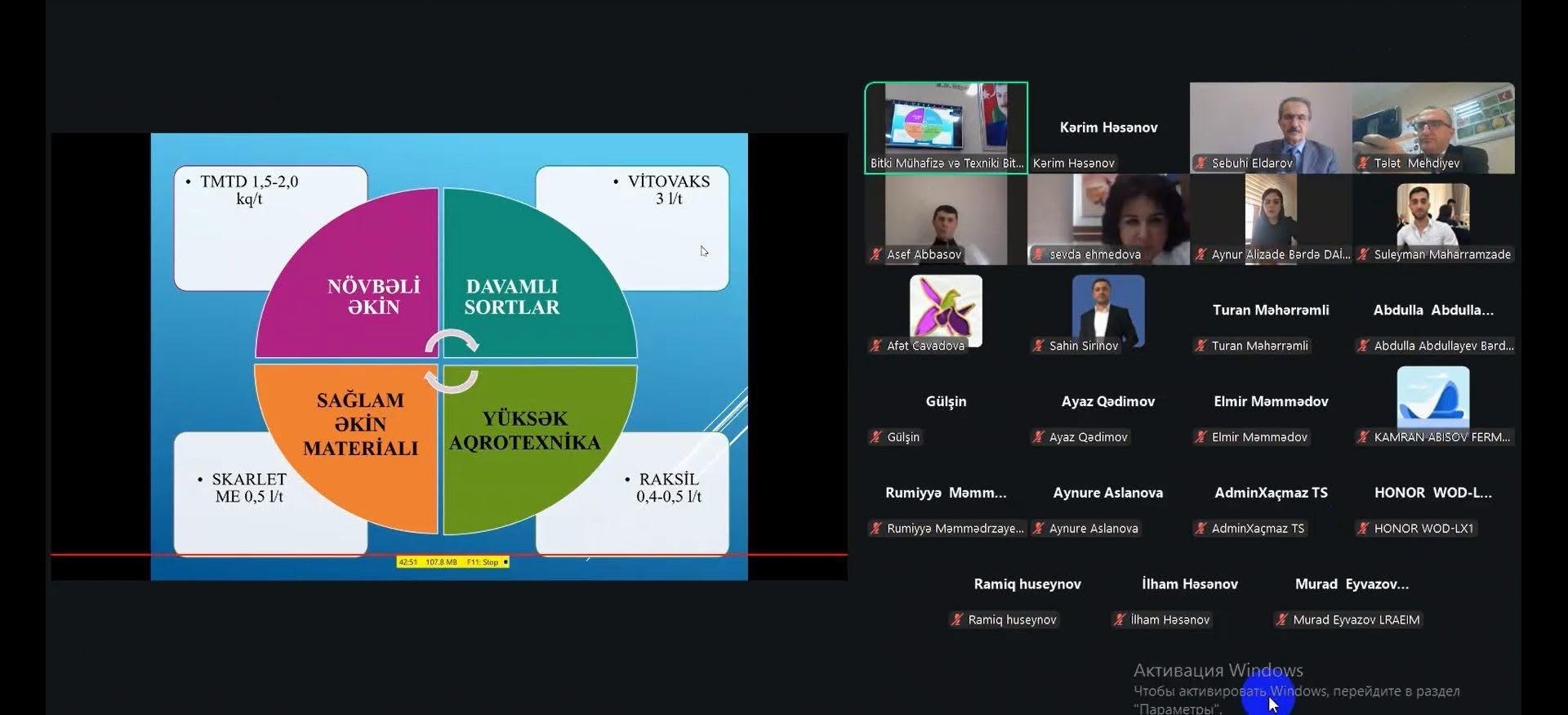Click Aynure Aslanova's muted microphone icon
The height and width of the screenshot is (715, 1568).
[1038, 529]
